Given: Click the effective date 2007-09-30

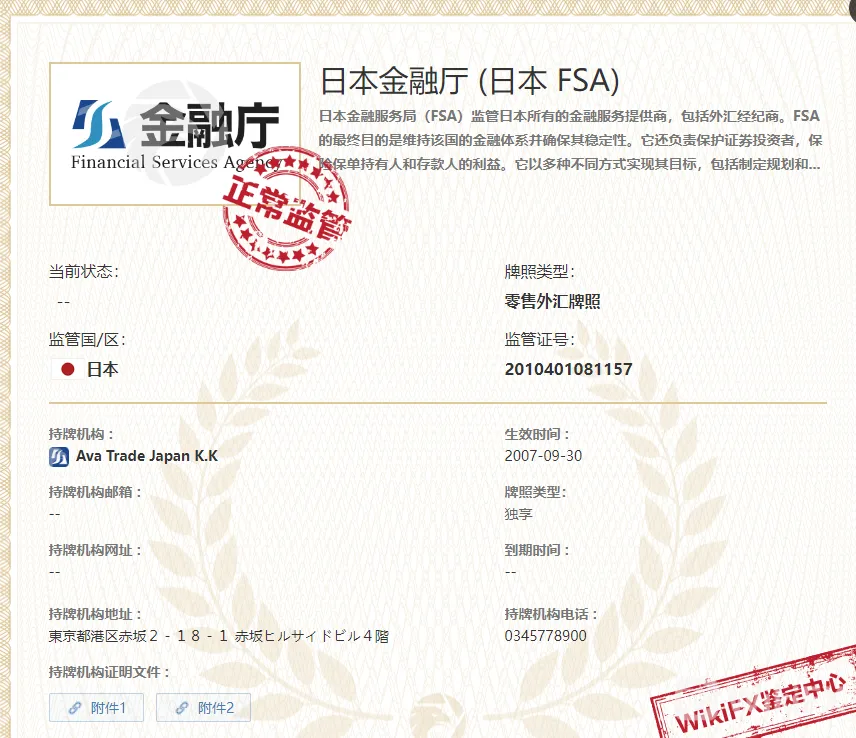Looking at the screenshot, I should pos(543,456).
